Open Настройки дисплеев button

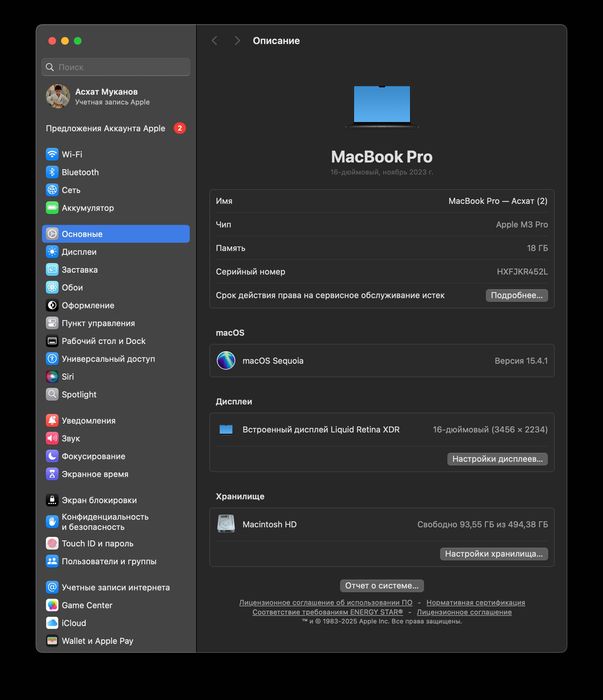(497, 459)
